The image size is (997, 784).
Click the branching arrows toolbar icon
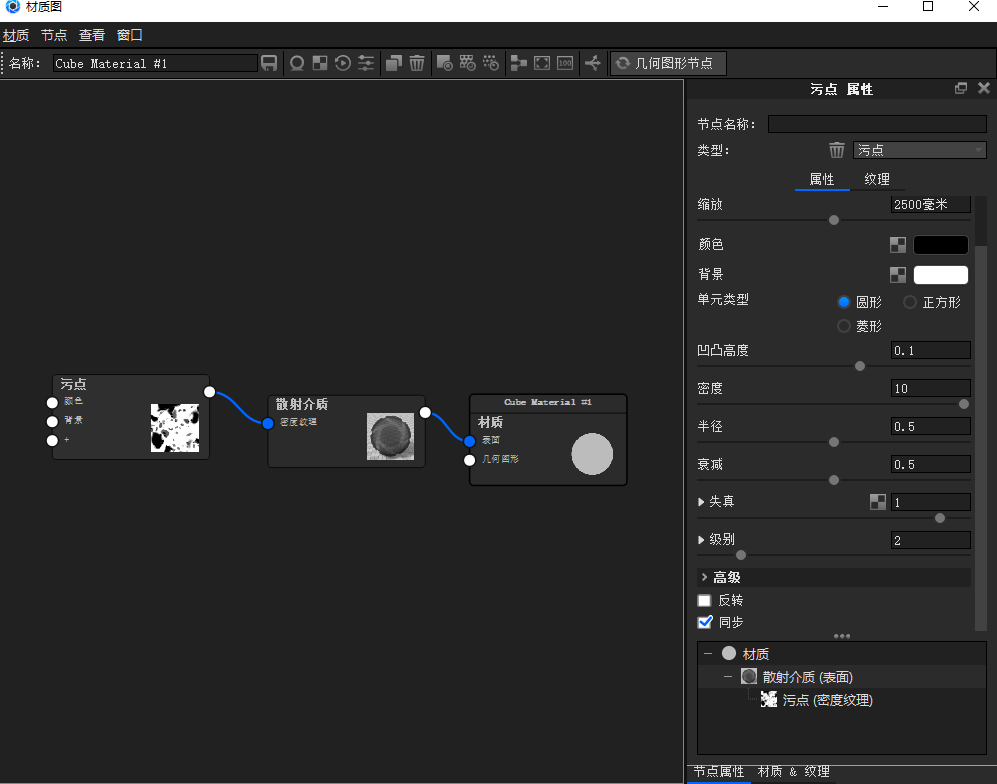[x=593, y=63]
